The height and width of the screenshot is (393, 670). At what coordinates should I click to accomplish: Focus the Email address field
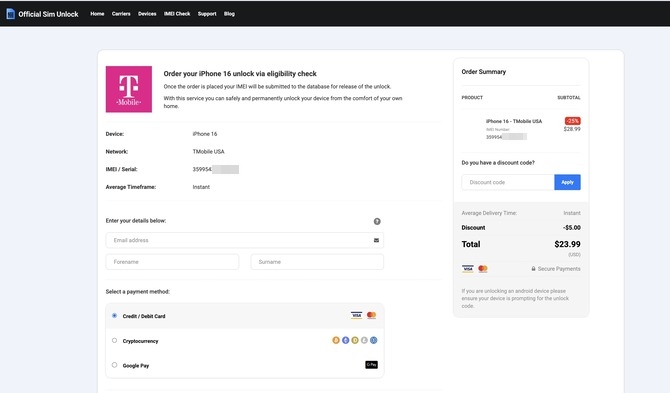pyautogui.click(x=244, y=240)
